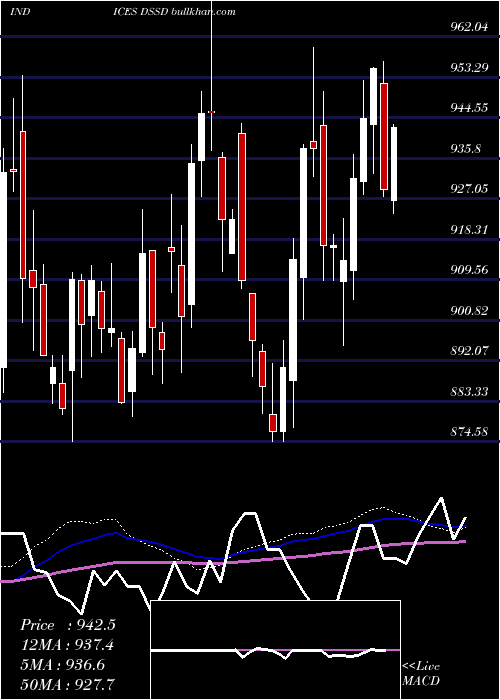
Task: Click the 874.58 price axis label
Action: tap(469, 432)
